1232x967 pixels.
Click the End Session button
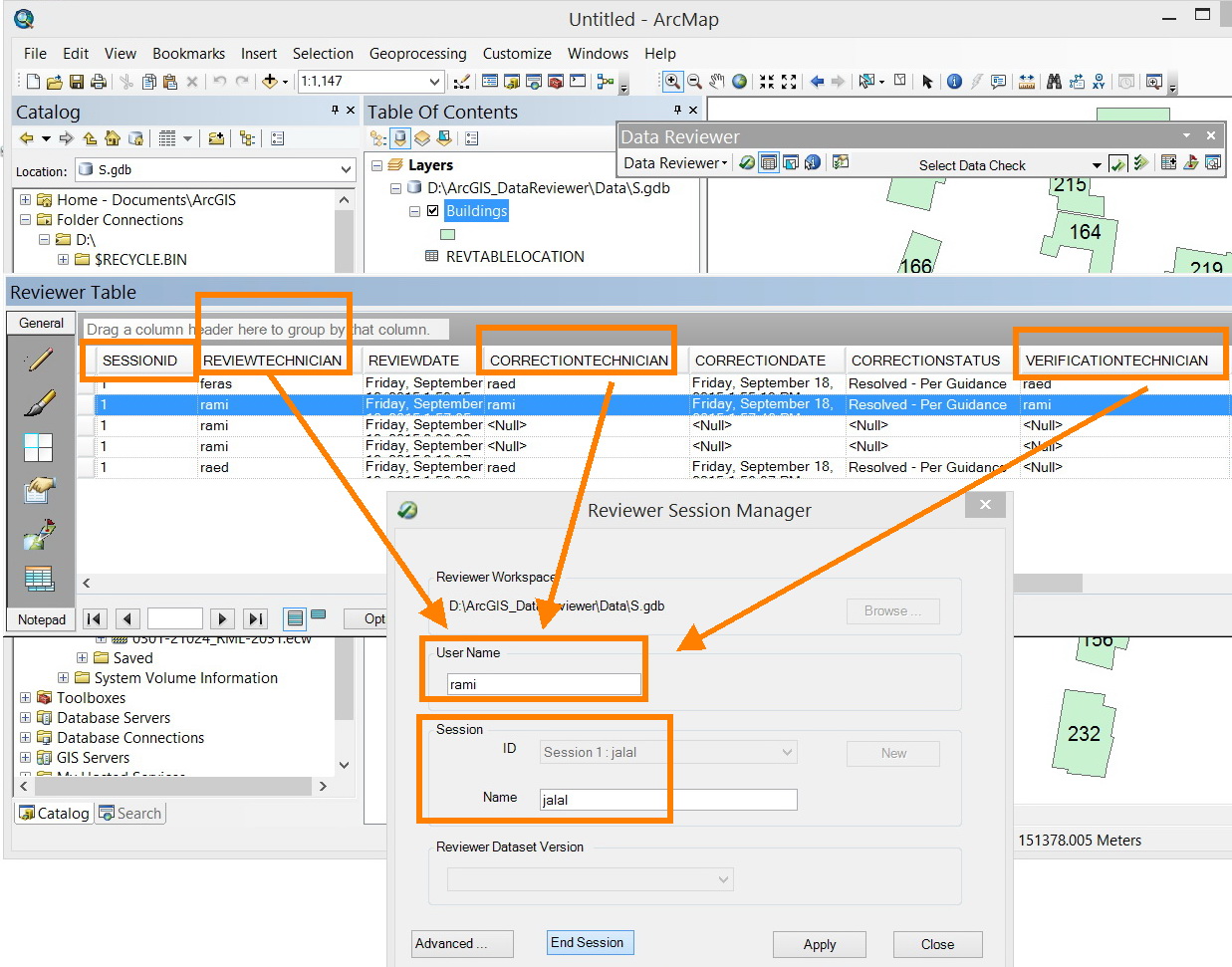589,942
